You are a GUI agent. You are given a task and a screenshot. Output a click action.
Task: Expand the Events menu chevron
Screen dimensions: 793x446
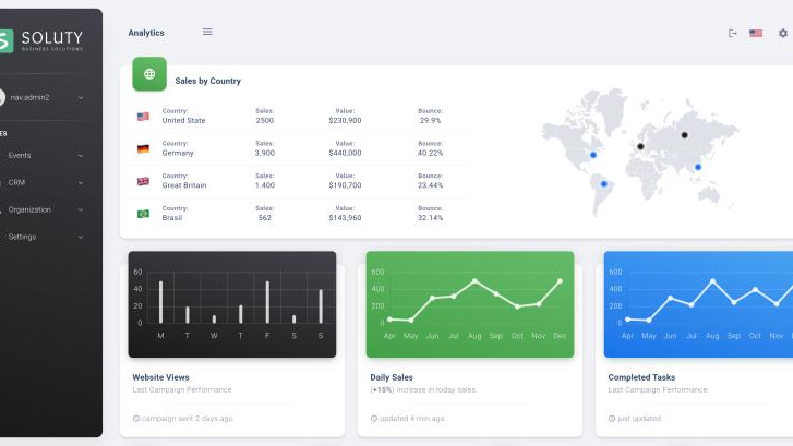80,156
